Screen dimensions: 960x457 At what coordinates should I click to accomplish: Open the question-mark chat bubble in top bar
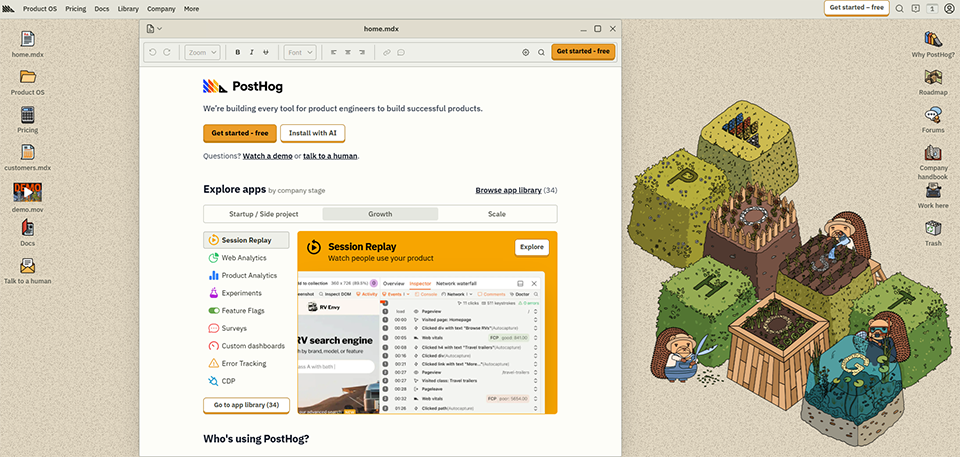click(x=915, y=9)
